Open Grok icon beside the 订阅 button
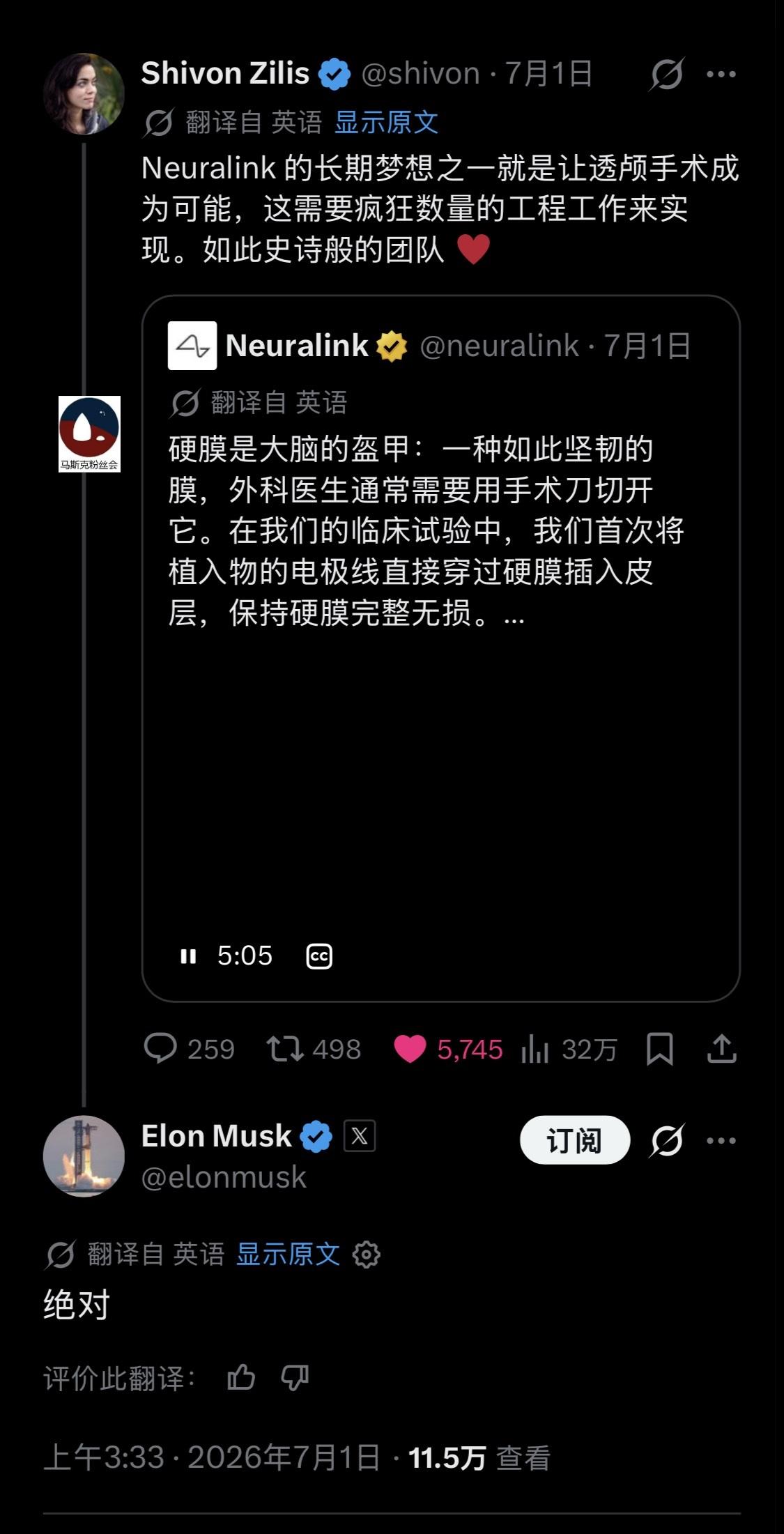This screenshot has height=1534, width=784. pos(667,1141)
